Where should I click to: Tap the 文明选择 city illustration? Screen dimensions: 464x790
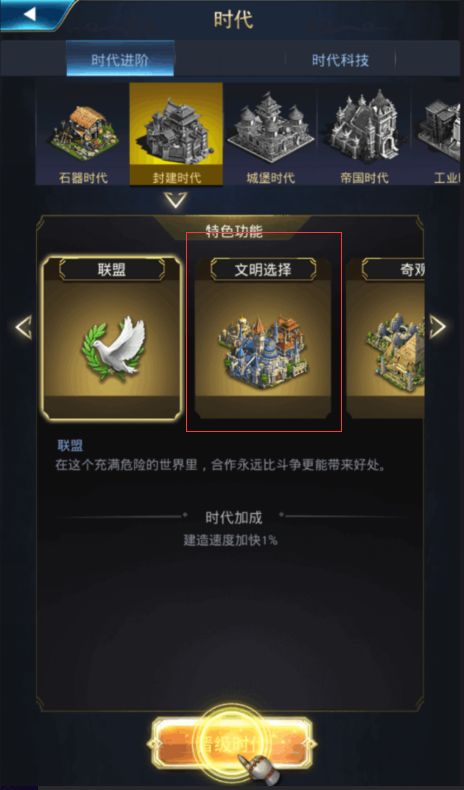point(263,351)
